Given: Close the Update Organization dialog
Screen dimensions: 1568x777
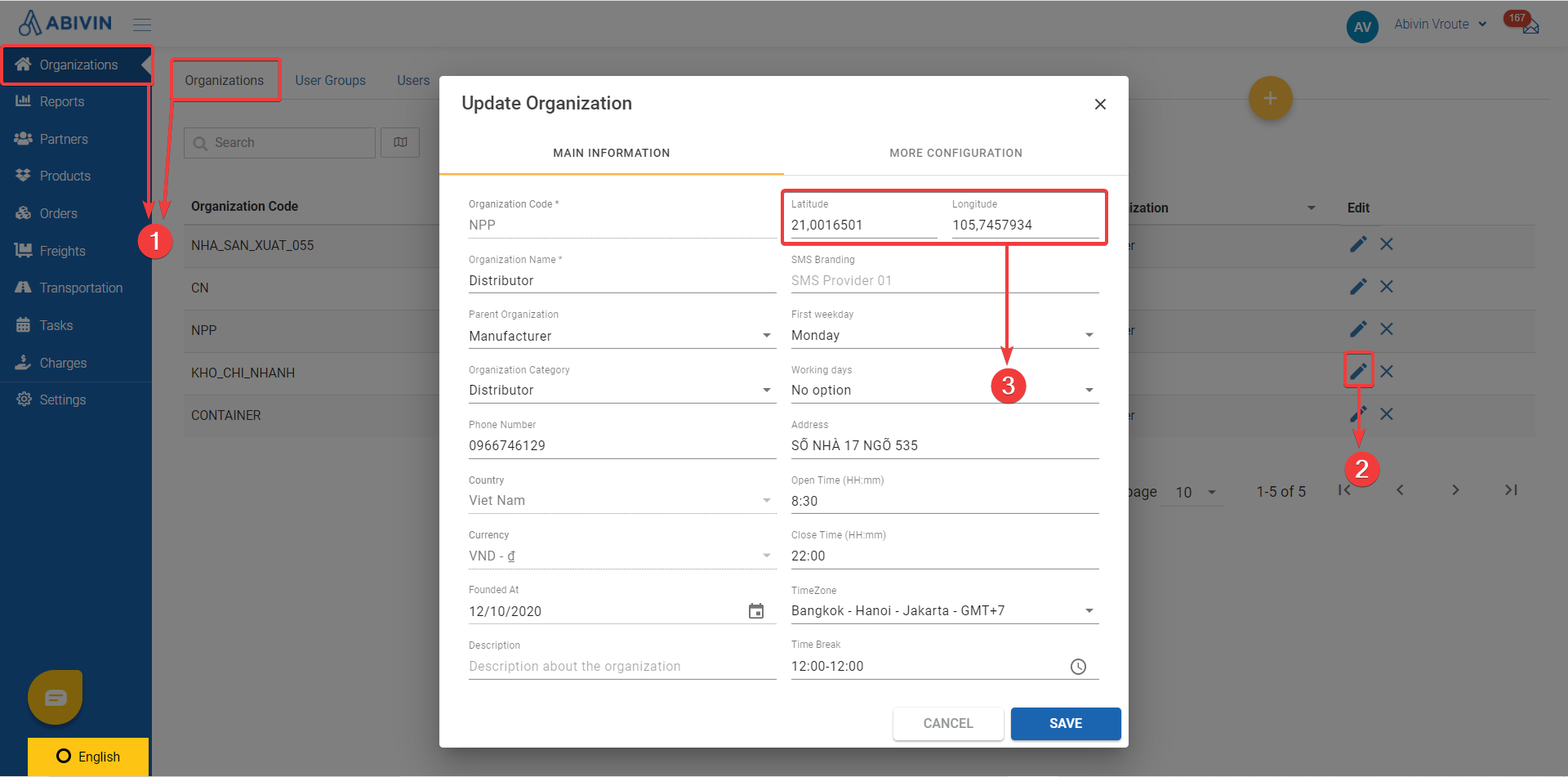Looking at the screenshot, I should [1100, 104].
